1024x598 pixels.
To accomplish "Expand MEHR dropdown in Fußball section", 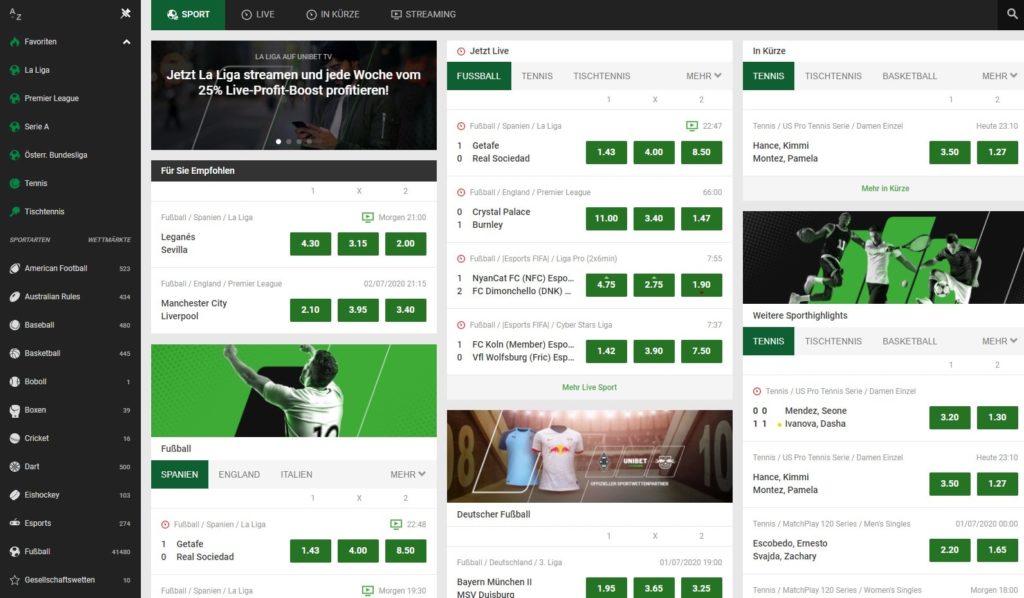I will (408, 475).
